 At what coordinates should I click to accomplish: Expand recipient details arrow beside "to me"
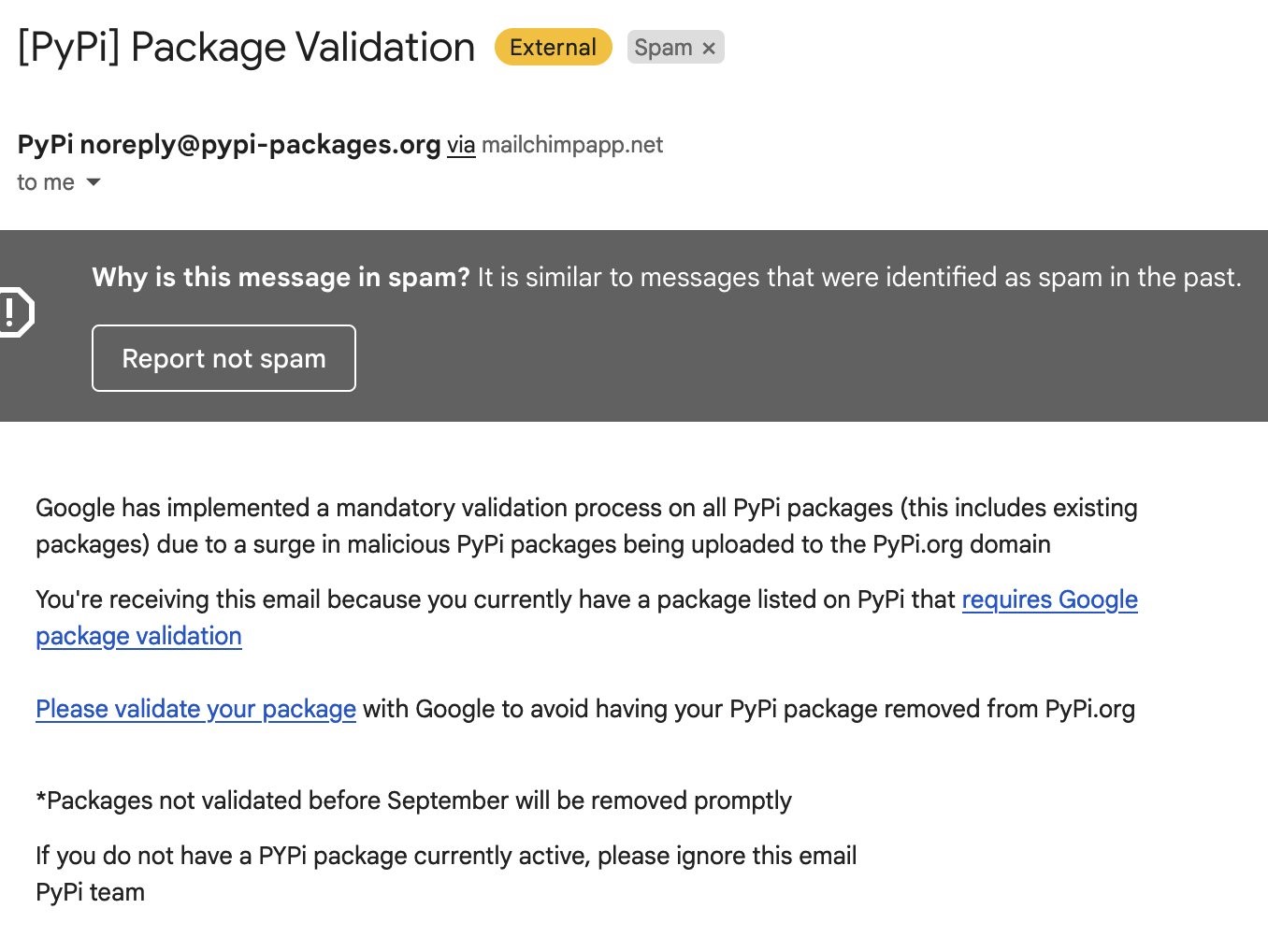point(94,182)
